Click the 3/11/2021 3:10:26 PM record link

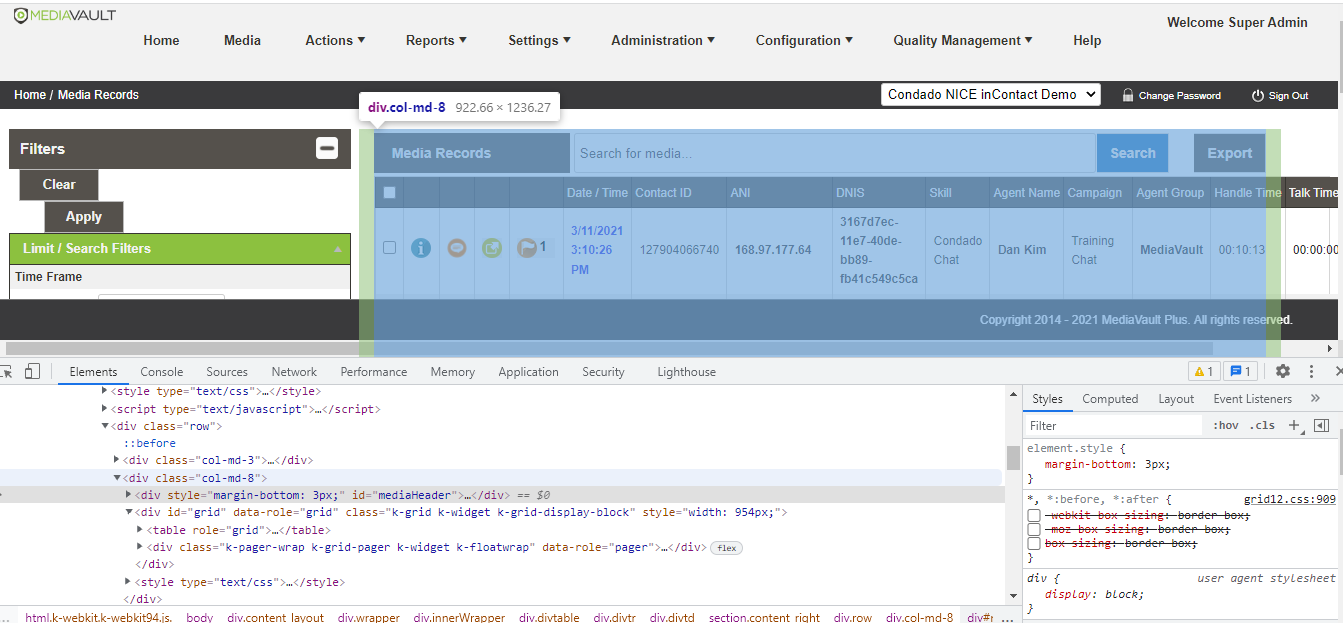click(x=597, y=250)
